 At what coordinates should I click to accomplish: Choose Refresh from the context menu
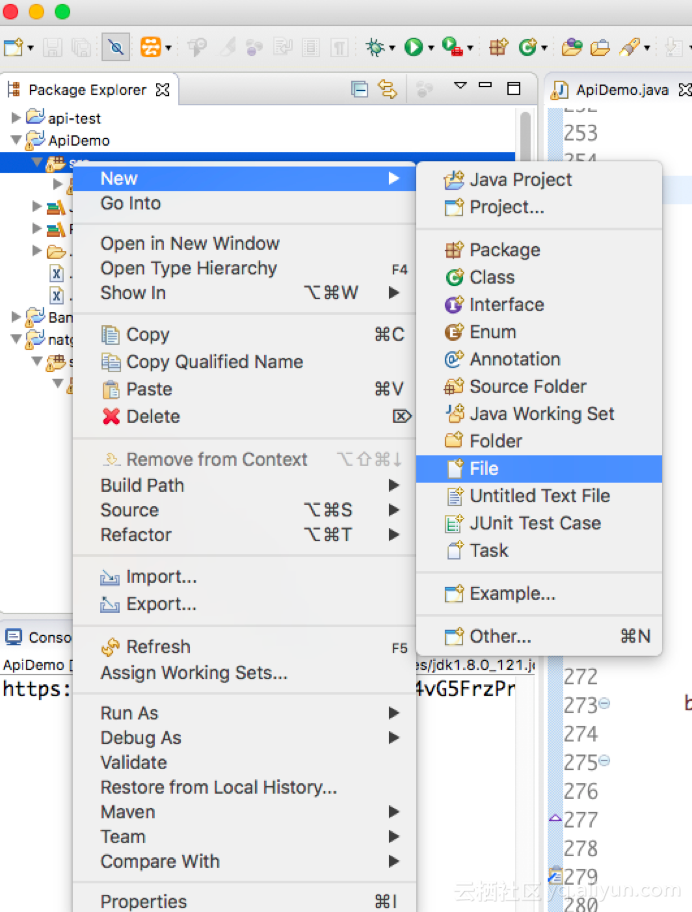point(244,647)
